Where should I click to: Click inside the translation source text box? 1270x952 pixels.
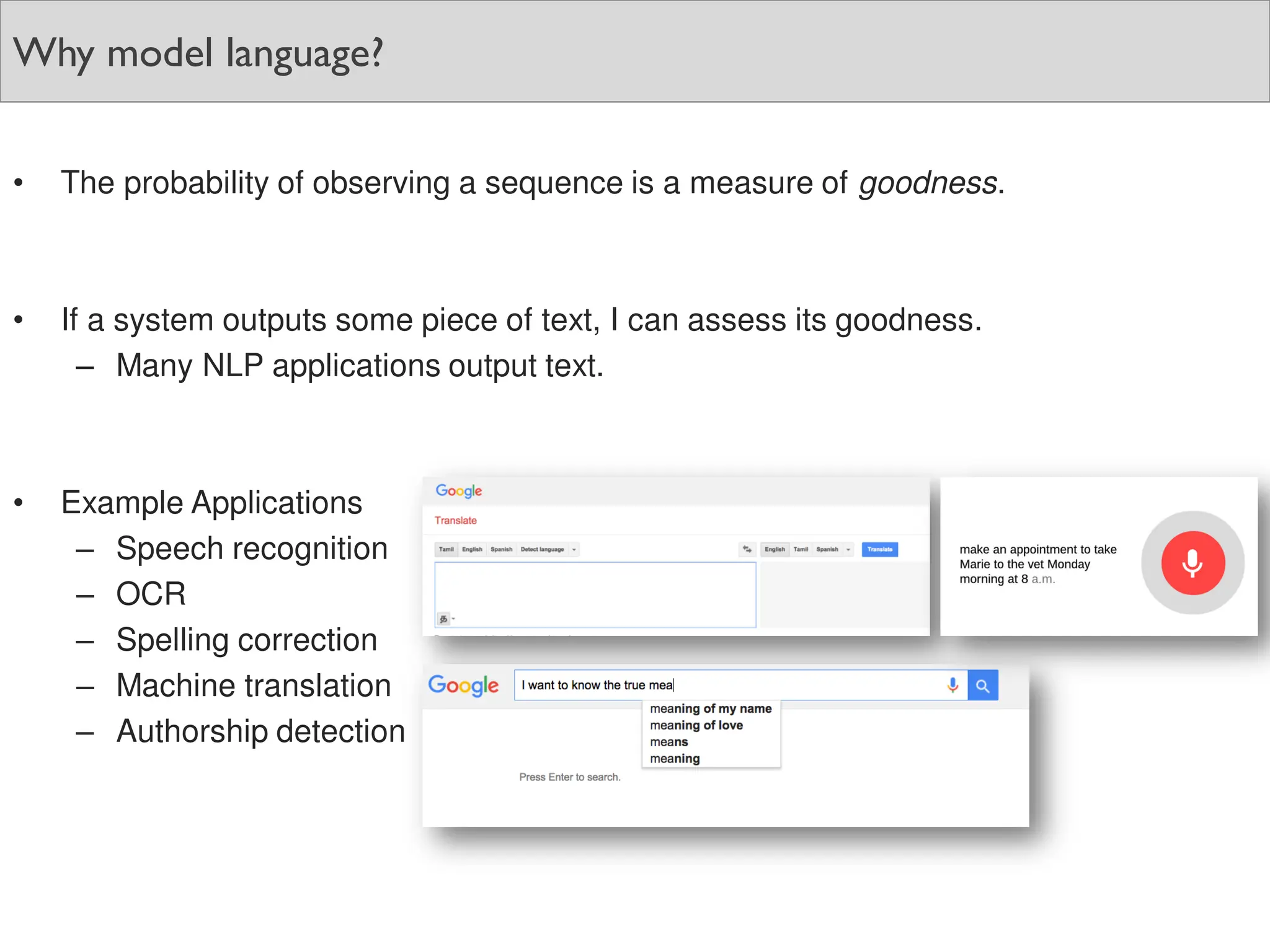[x=595, y=595]
